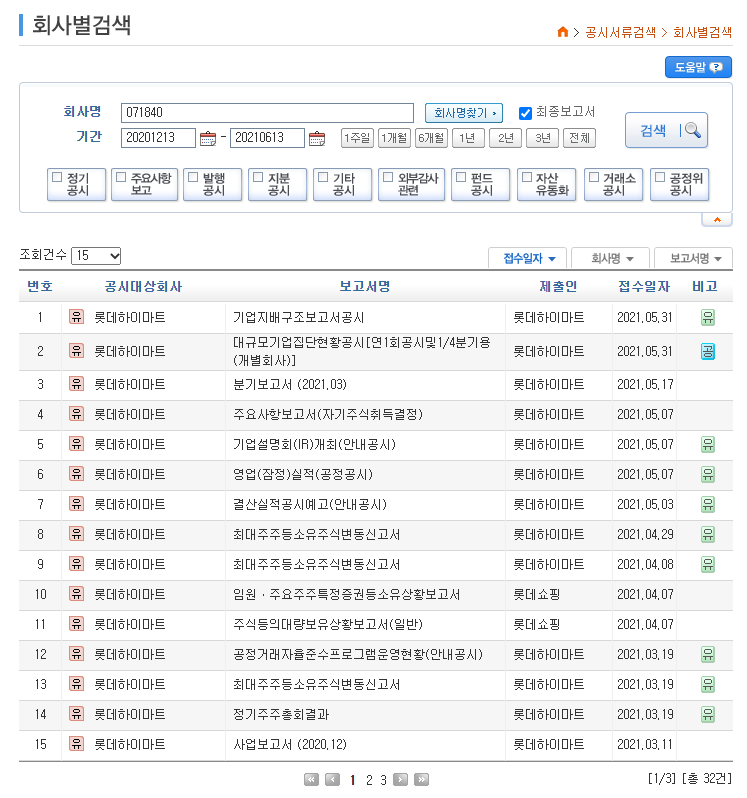The image size is (747, 798).
Task: Check the 자산유동화 filter
Action: tap(527, 177)
